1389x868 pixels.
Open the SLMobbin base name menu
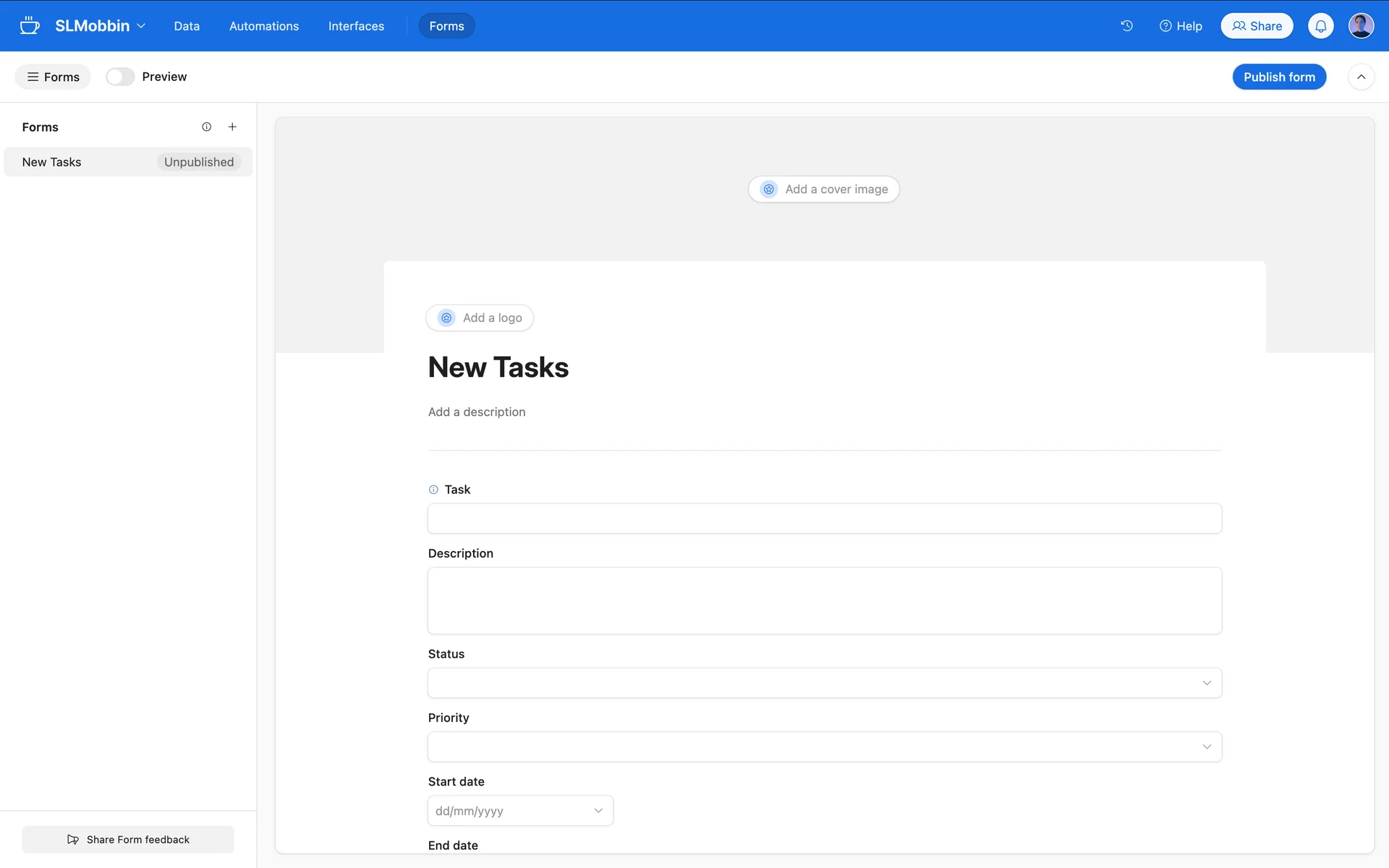(x=100, y=26)
